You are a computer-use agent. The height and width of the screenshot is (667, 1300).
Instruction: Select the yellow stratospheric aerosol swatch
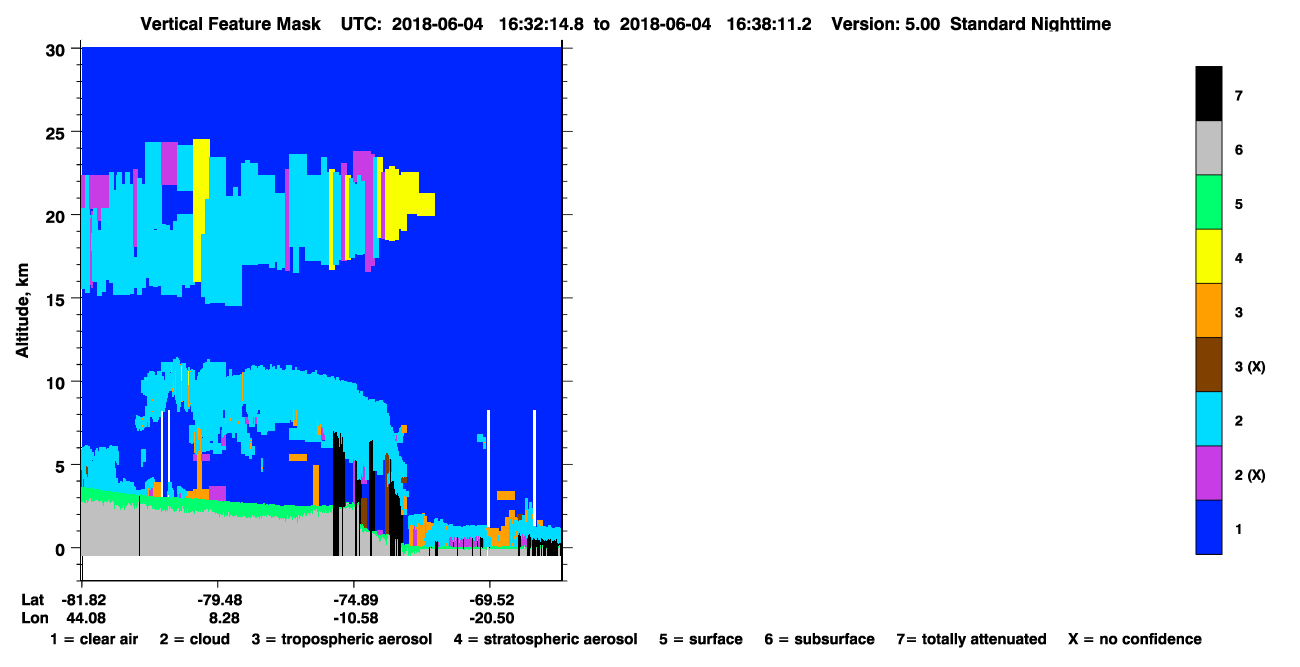click(1209, 256)
